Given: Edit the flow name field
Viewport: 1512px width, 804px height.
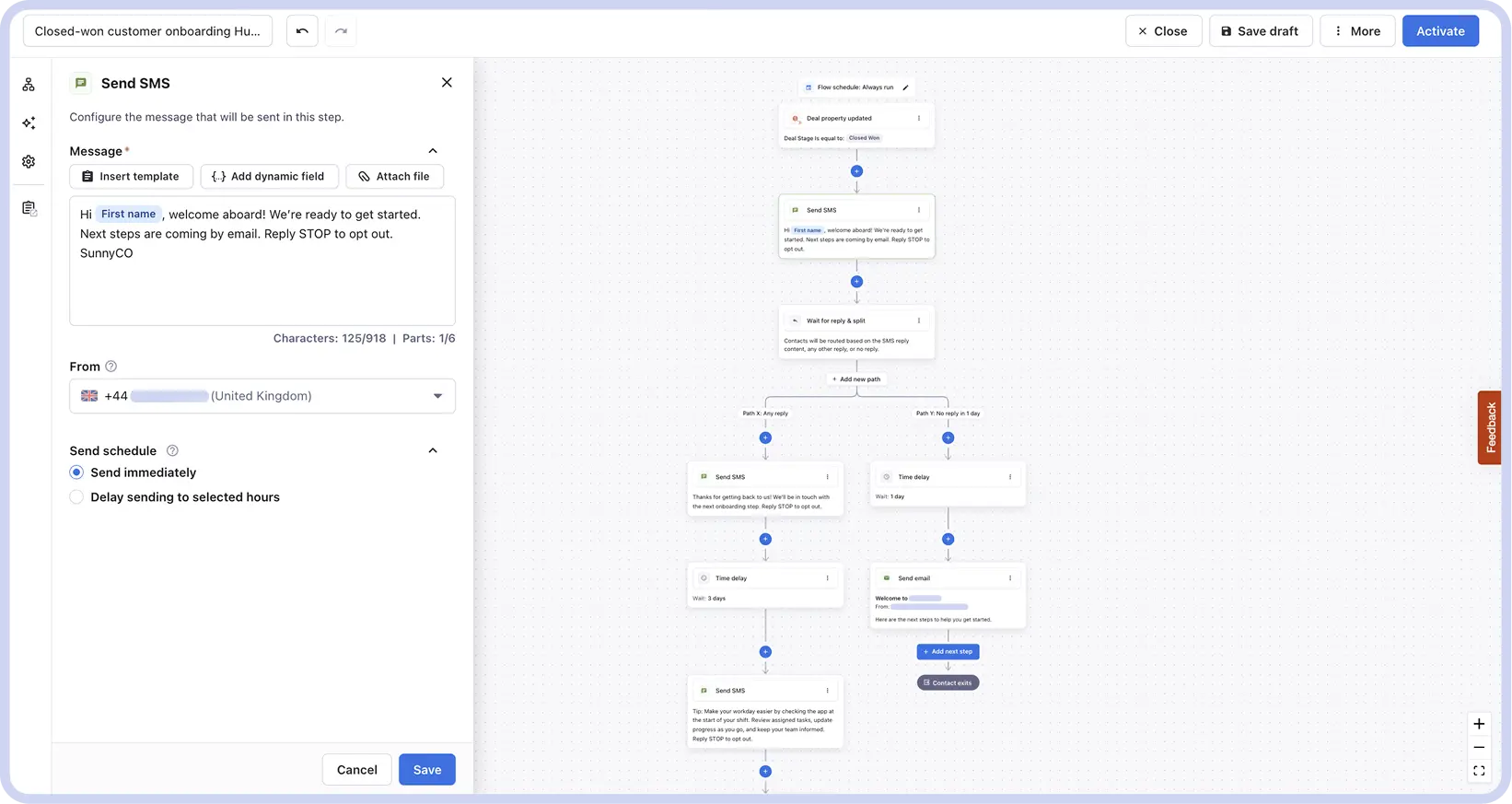Looking at the screenshot, I should point(147,31).
